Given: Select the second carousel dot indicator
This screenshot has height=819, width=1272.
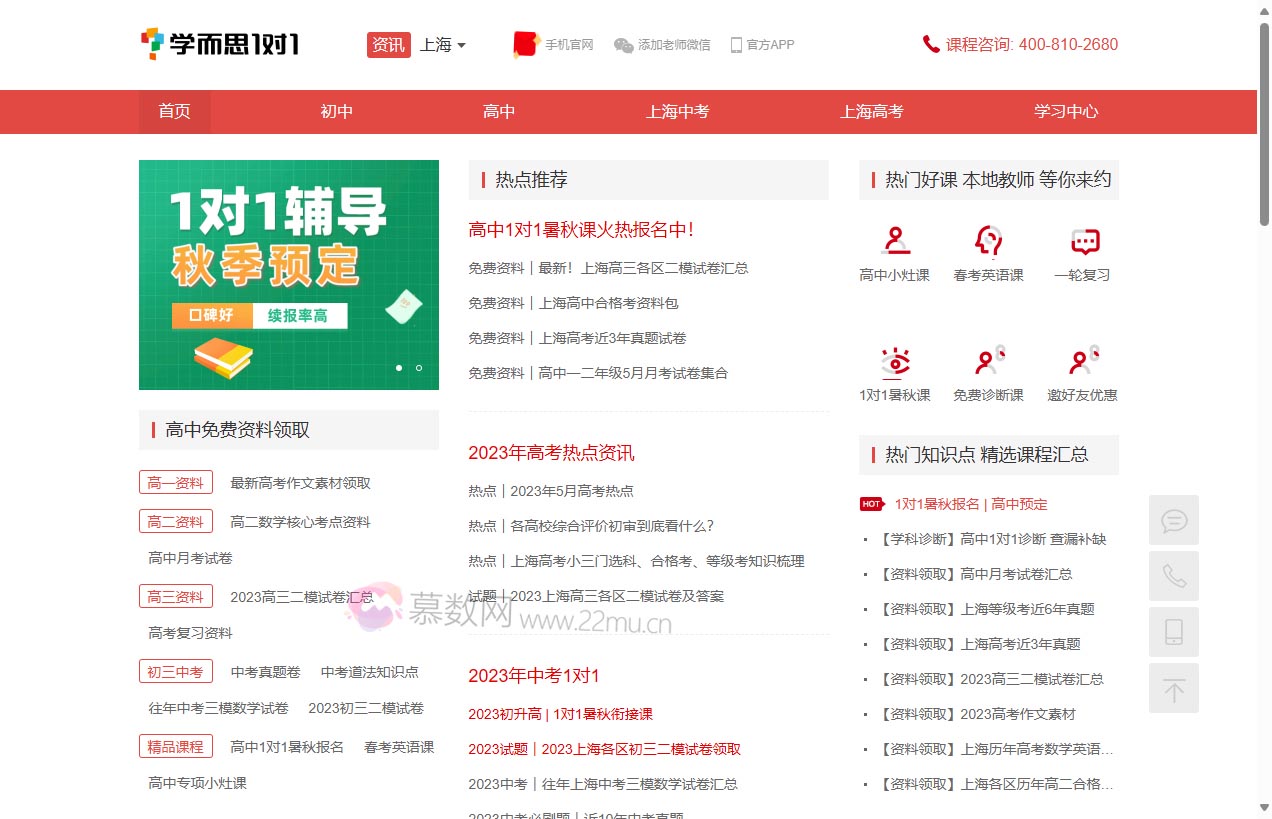Looking at the screenshot, I should click(x=418, y=368).
